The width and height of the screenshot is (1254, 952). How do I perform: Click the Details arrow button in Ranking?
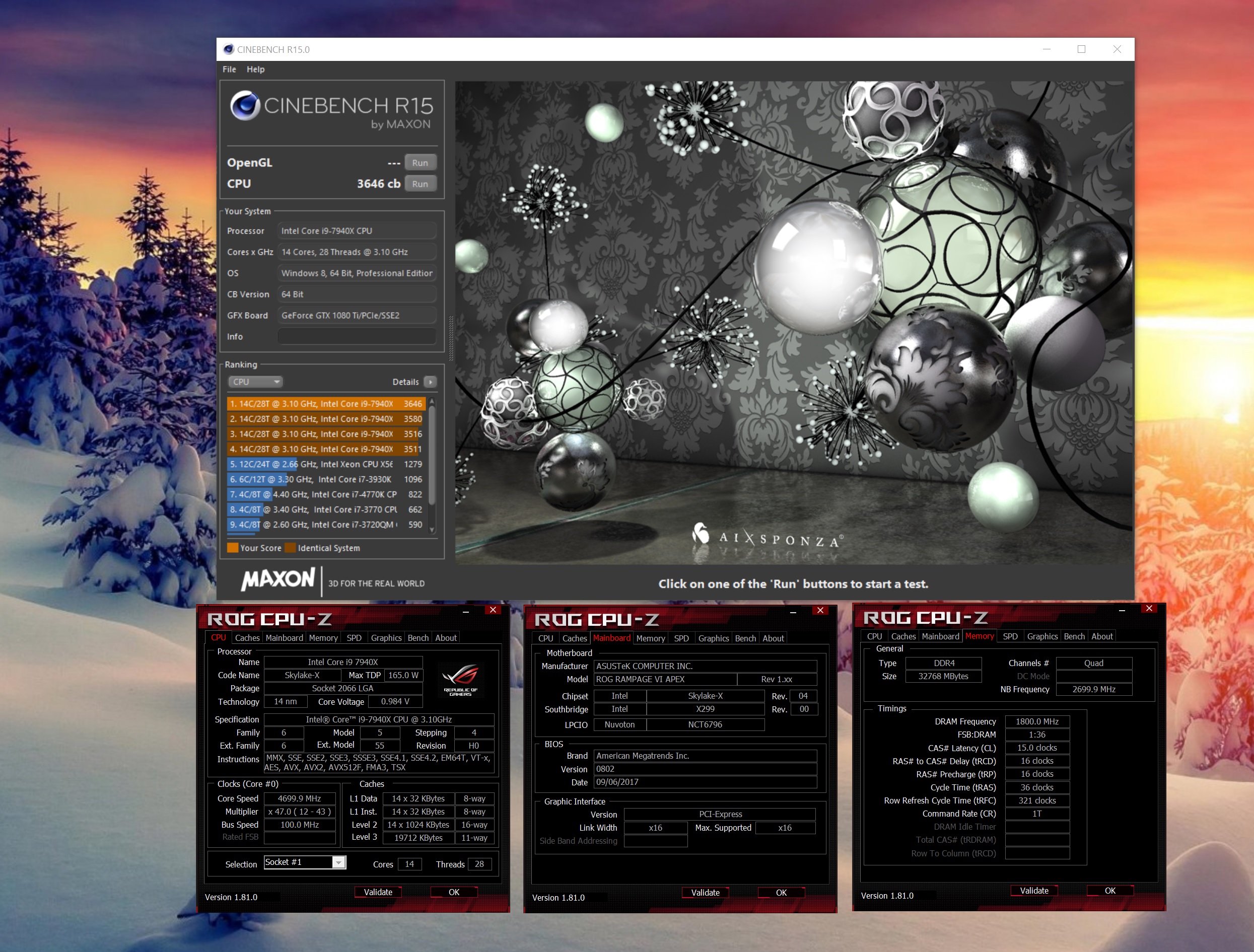430,382
